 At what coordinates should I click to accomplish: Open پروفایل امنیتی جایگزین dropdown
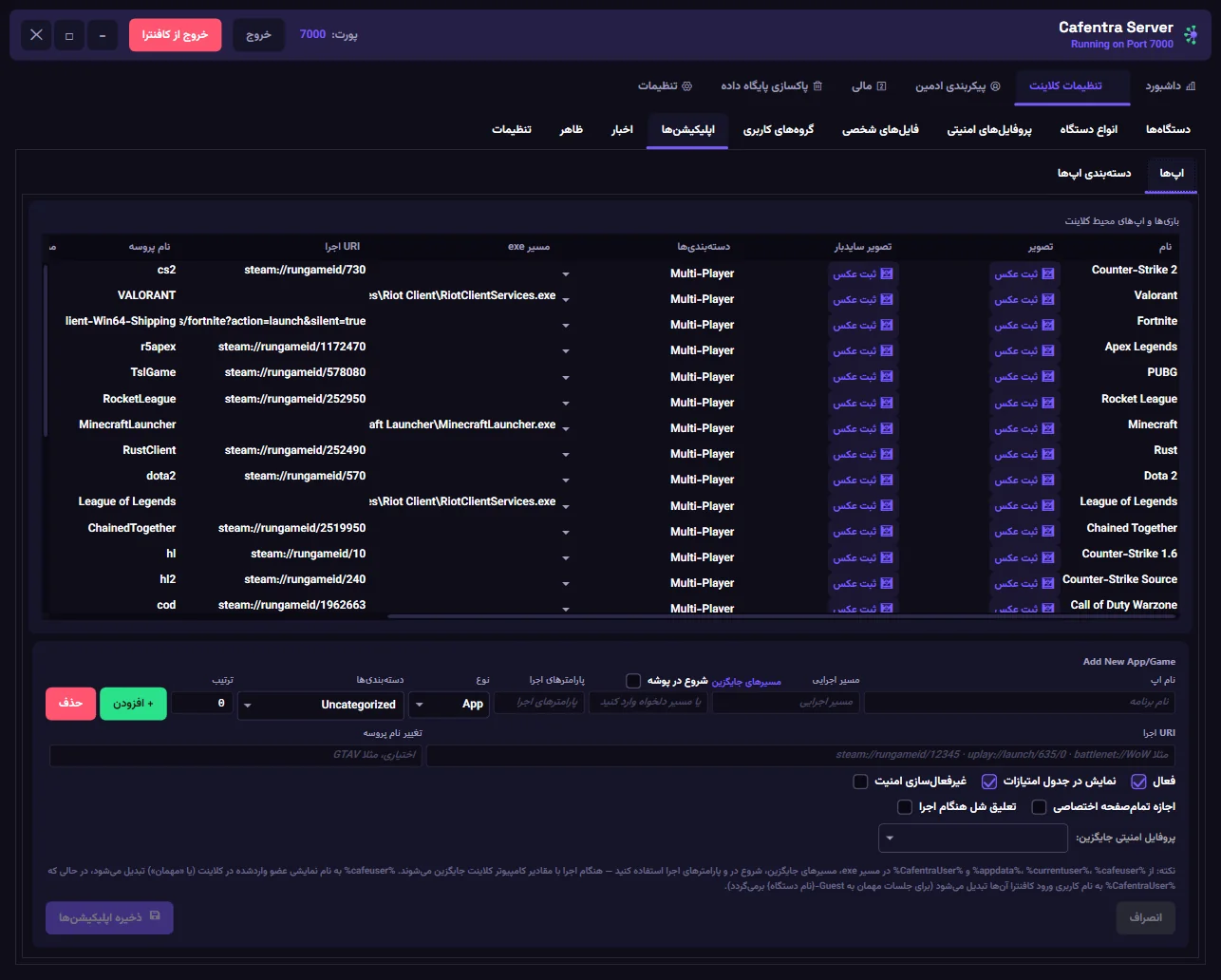point(974,838)
